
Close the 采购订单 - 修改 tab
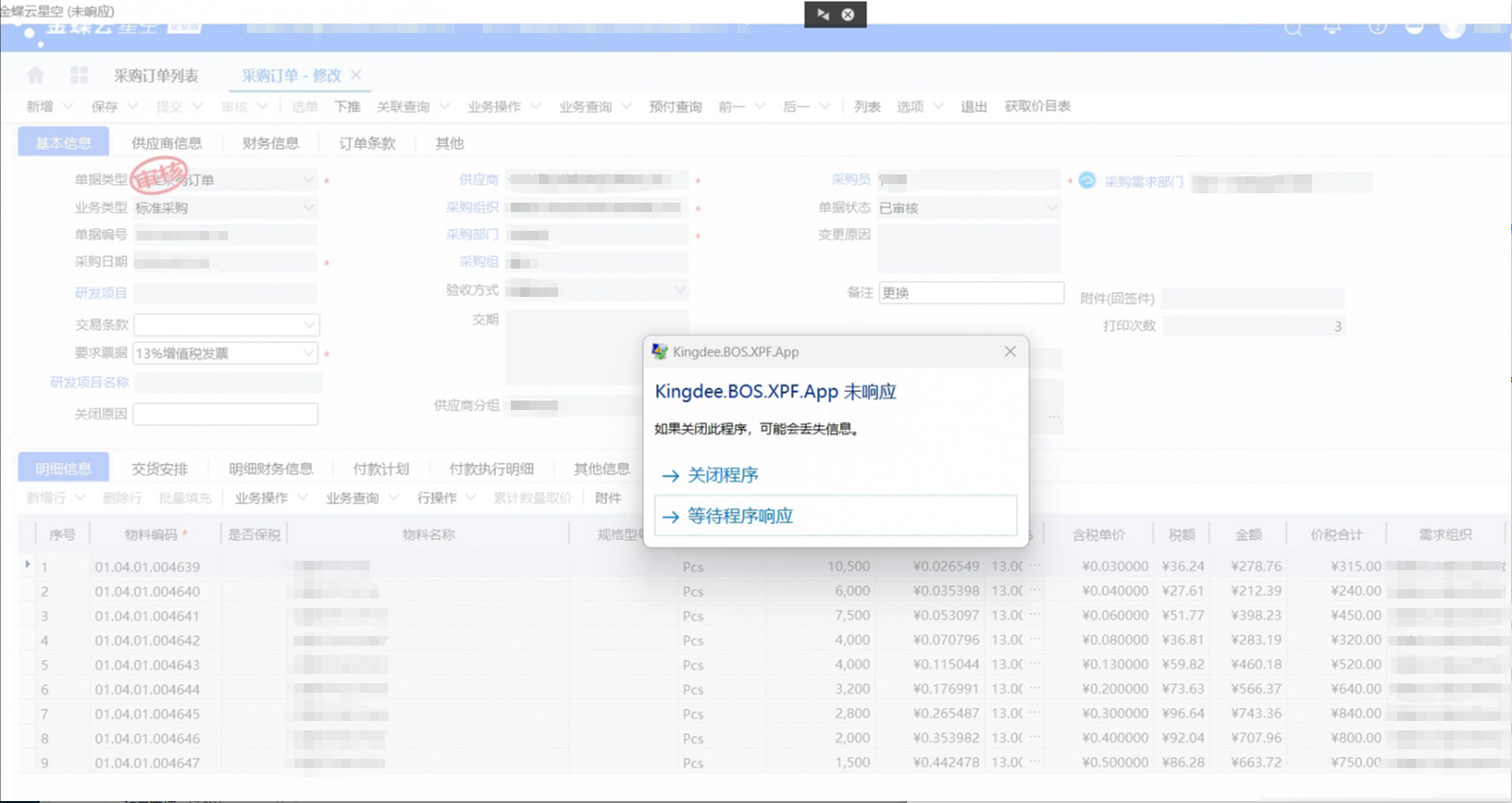(355, 74)
